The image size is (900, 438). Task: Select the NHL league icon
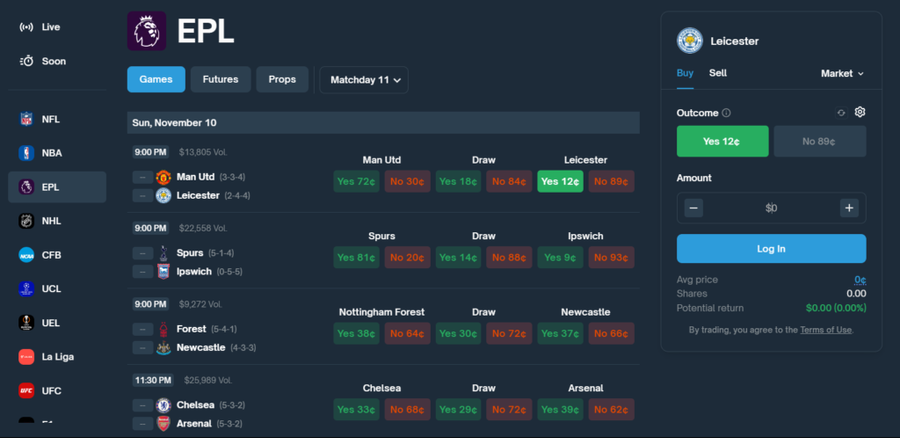(26, 221)
